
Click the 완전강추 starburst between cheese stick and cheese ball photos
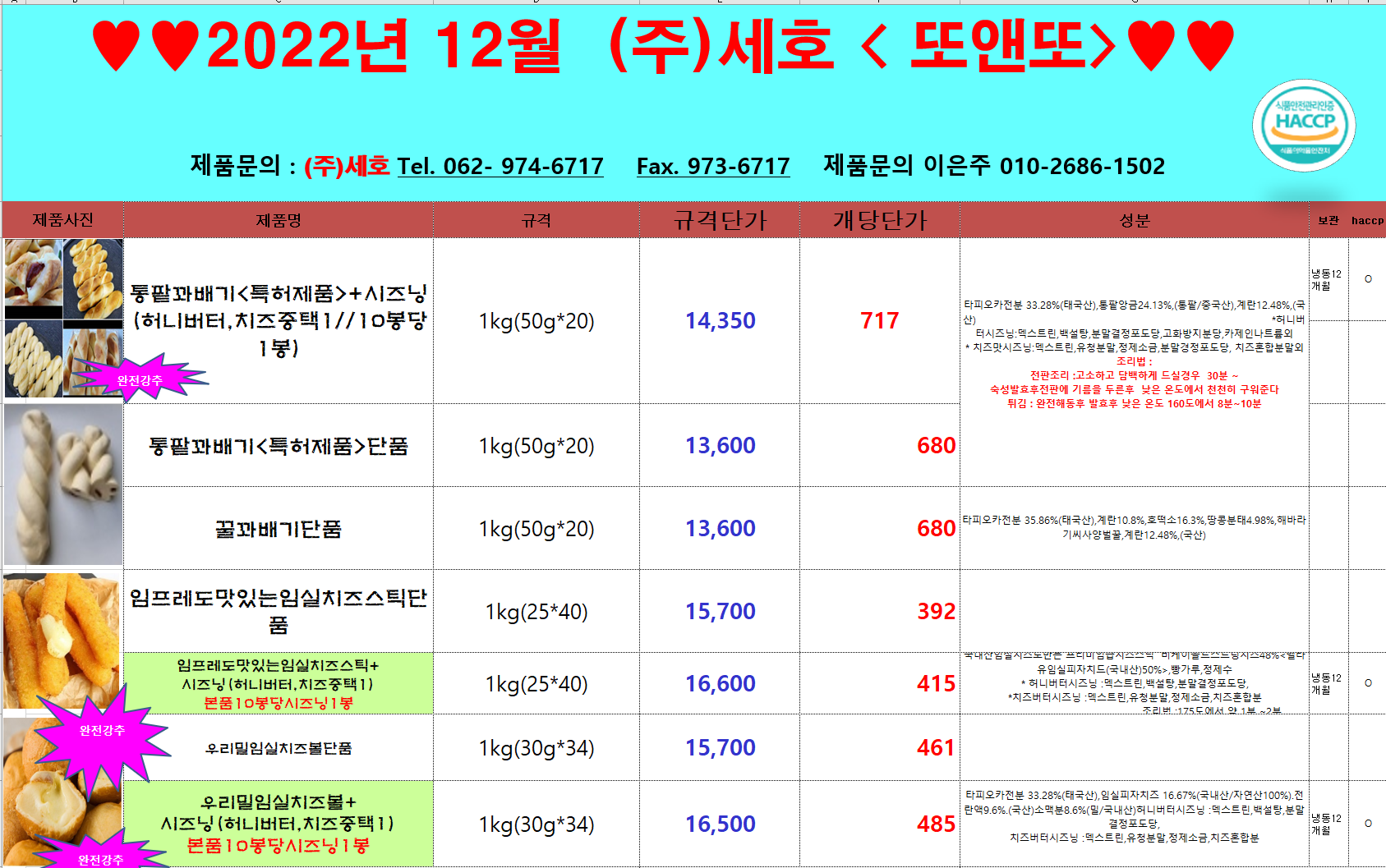coord(102,731)
